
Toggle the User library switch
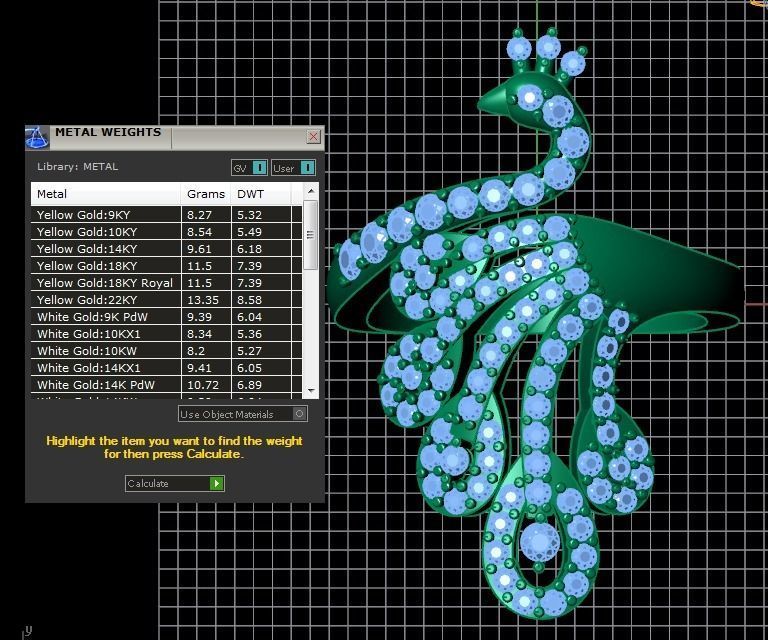click(x=293, y=168)
